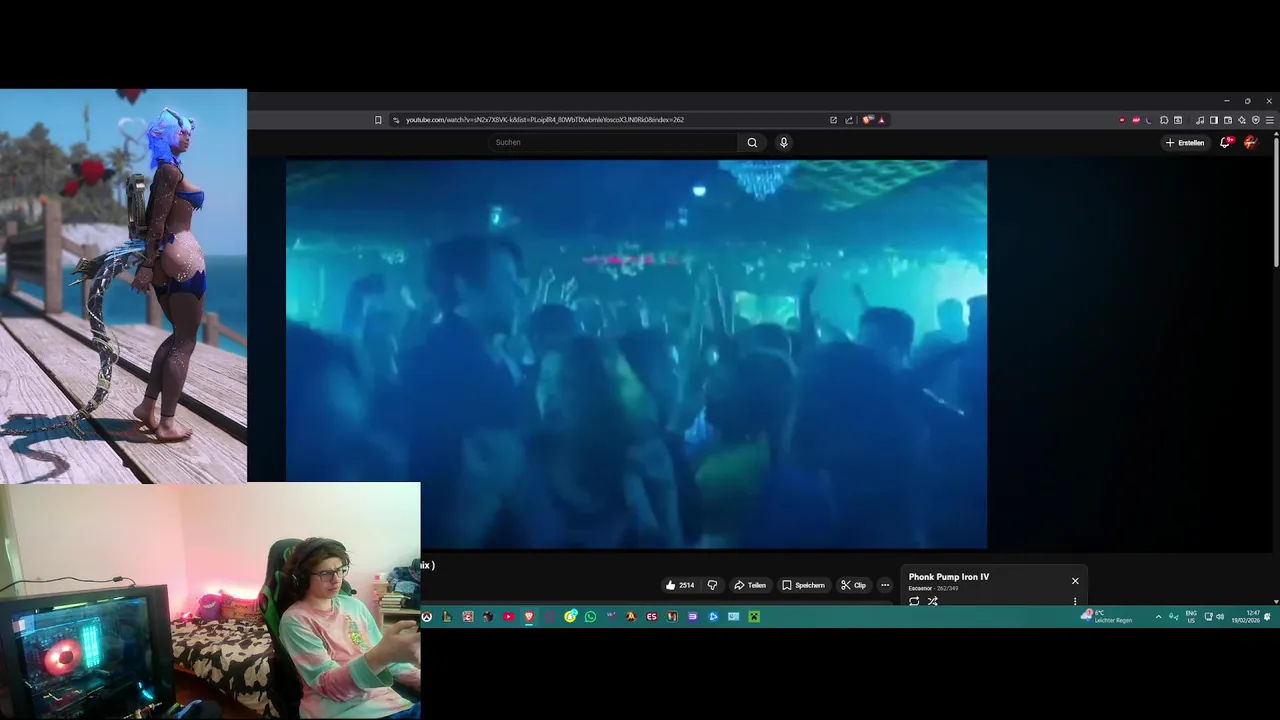
Task: Click the bookmark icon beside the address bar
Action: [x=378, y=120]
